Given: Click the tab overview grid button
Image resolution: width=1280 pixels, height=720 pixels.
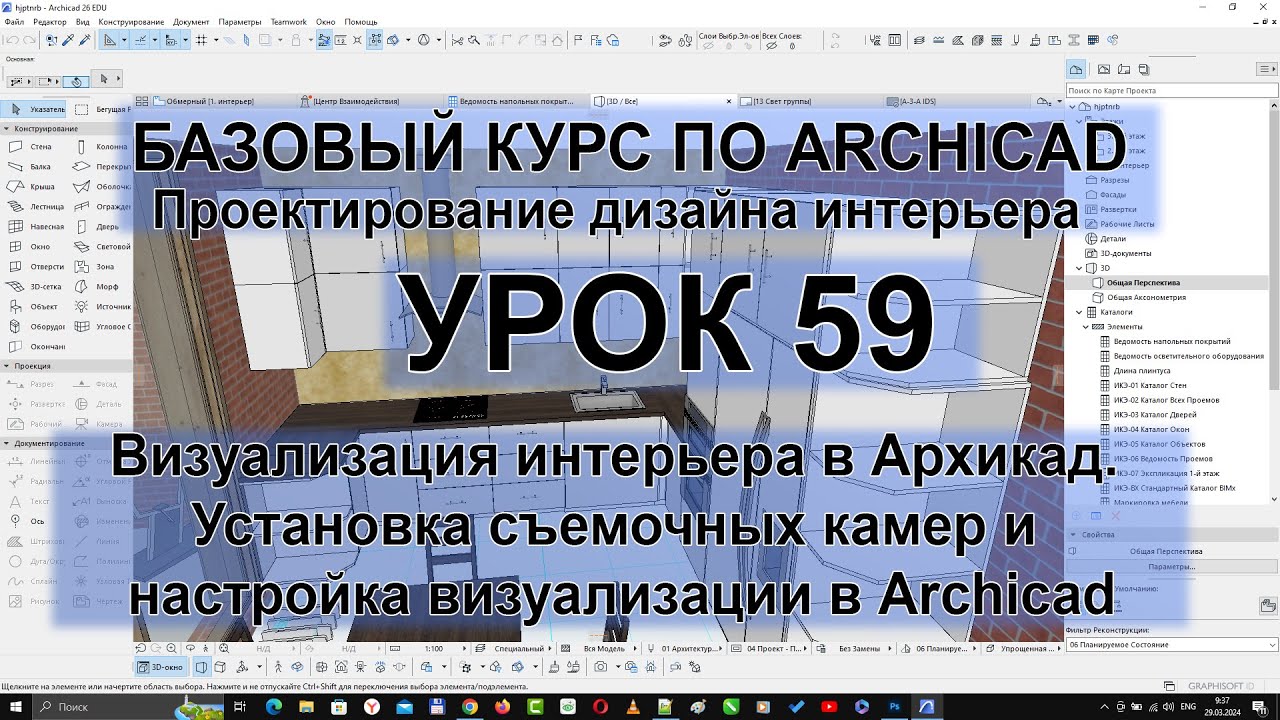Looking at the screenshot, I should [x=142, y=101].
